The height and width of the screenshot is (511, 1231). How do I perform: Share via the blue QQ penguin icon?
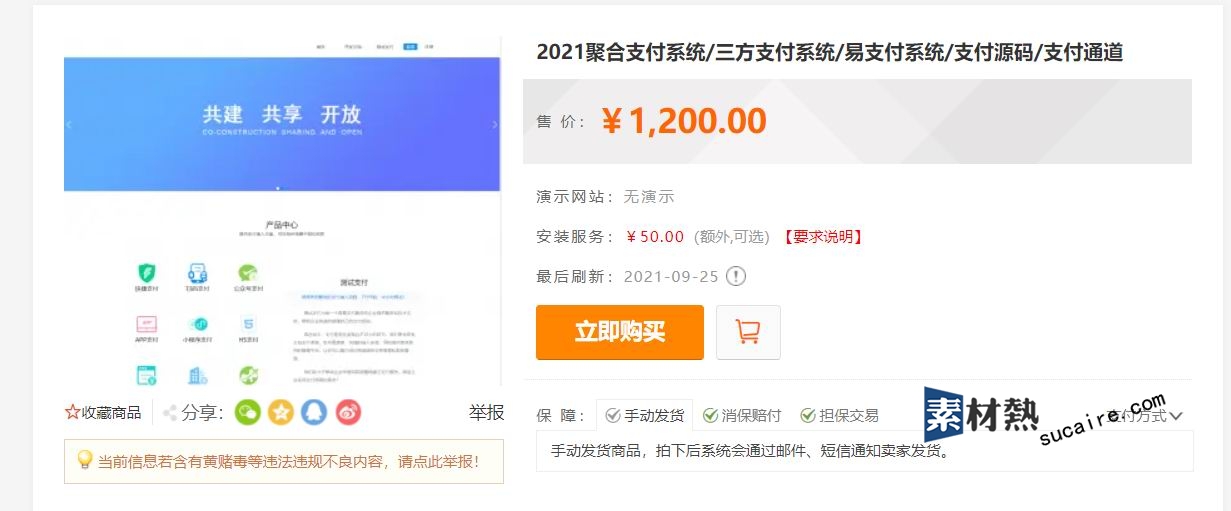[314, 412]
